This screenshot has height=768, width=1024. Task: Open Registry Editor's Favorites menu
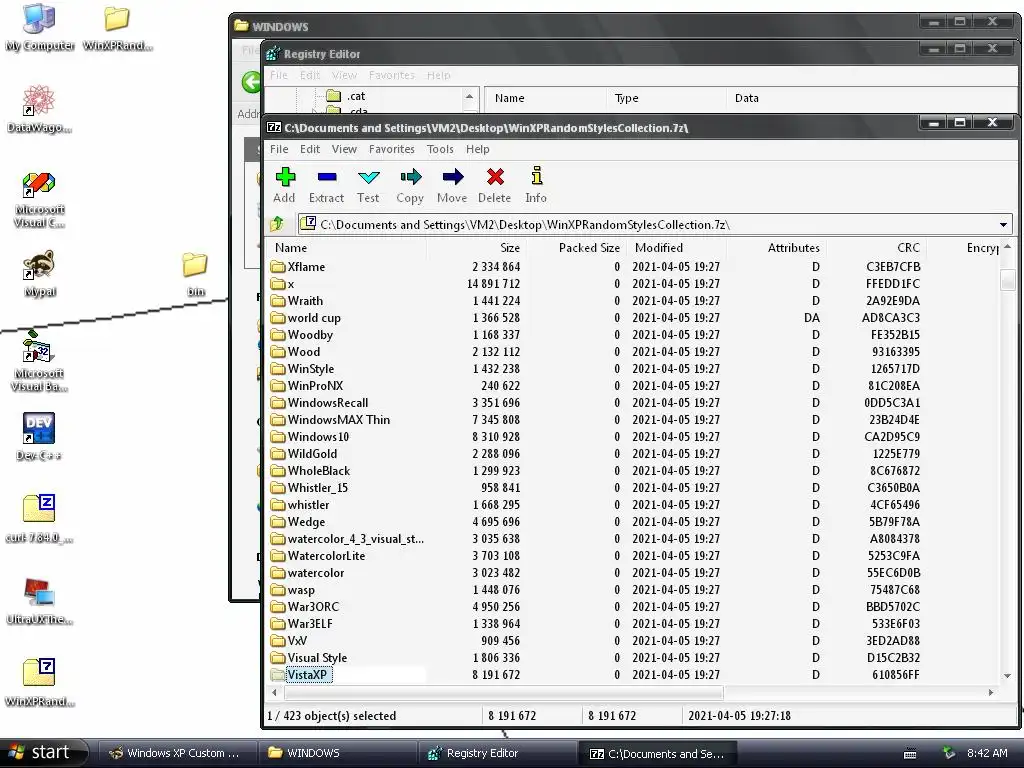pyautogui.click(x=391, y=75)
